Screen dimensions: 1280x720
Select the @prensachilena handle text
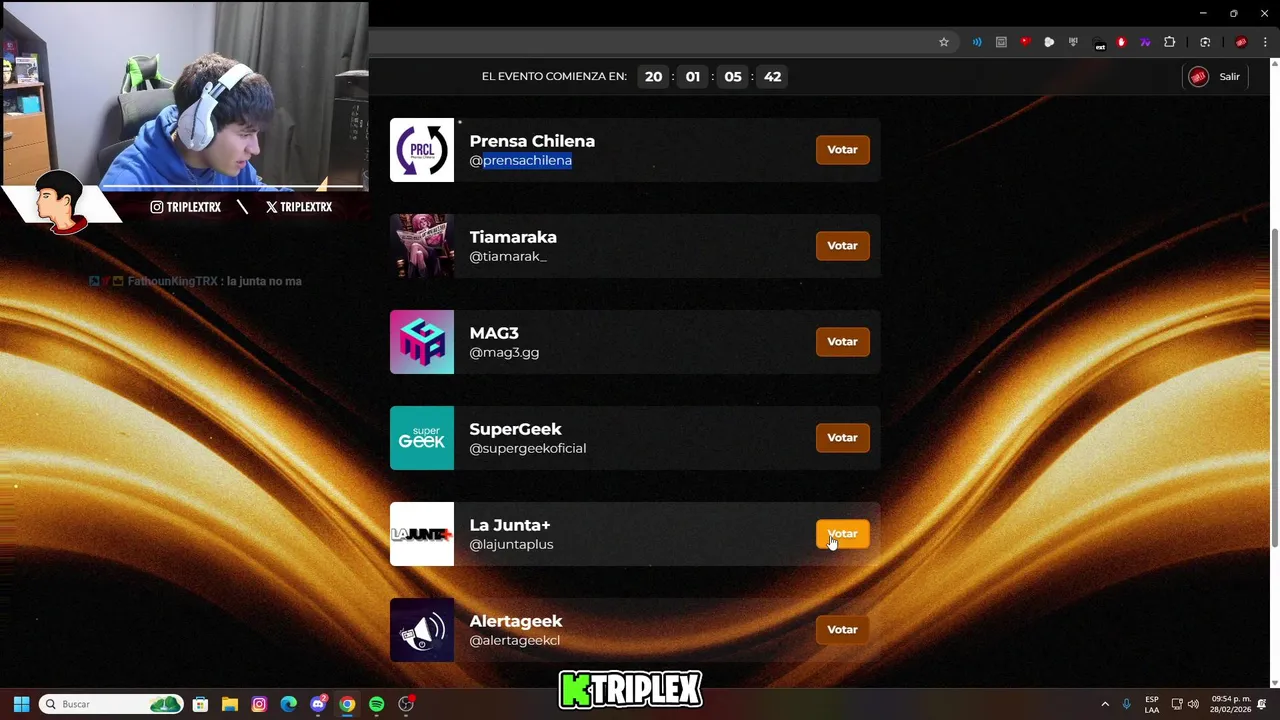coord(521,160)
